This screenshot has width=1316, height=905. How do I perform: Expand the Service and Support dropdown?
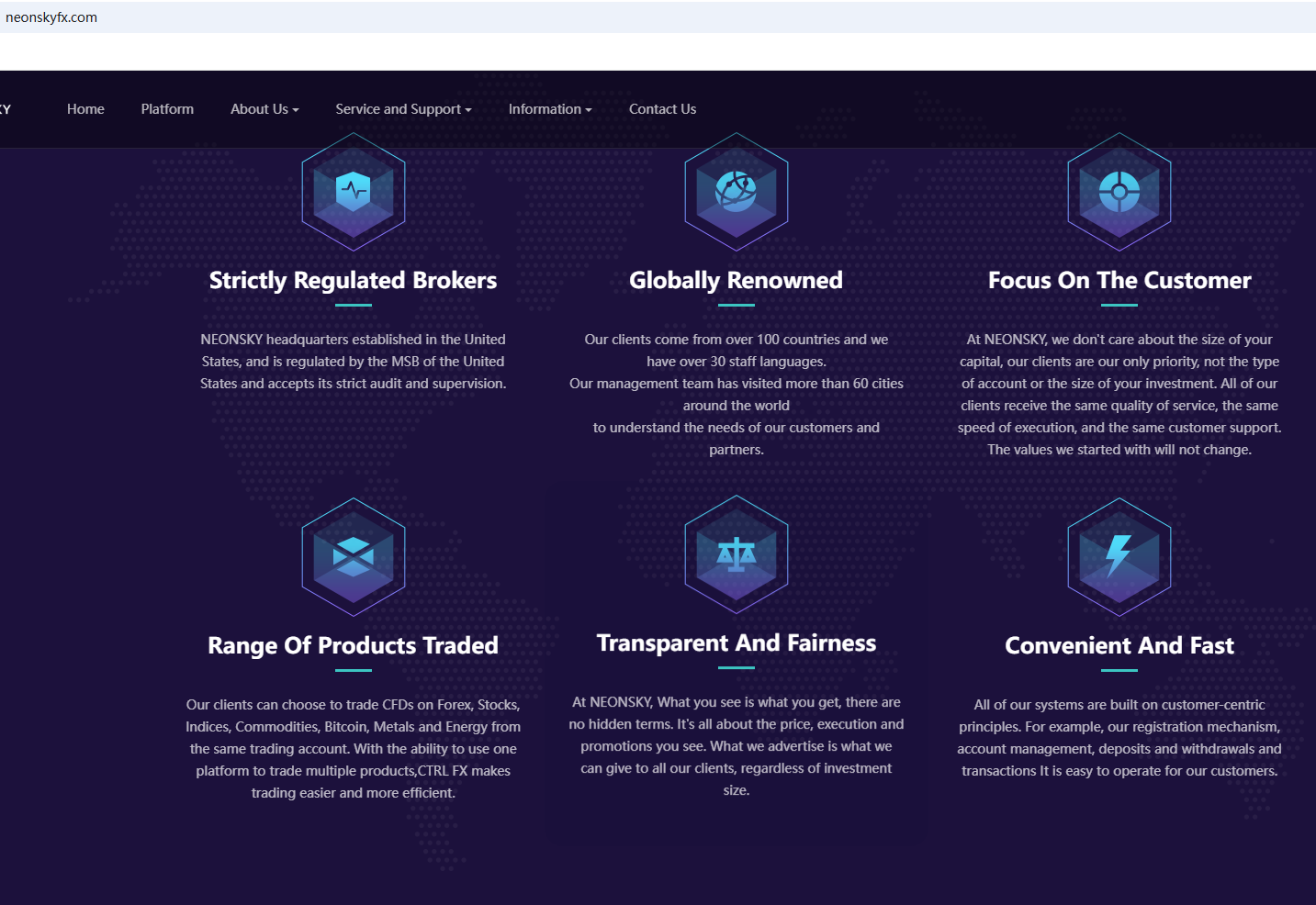[x=403, y=109]
